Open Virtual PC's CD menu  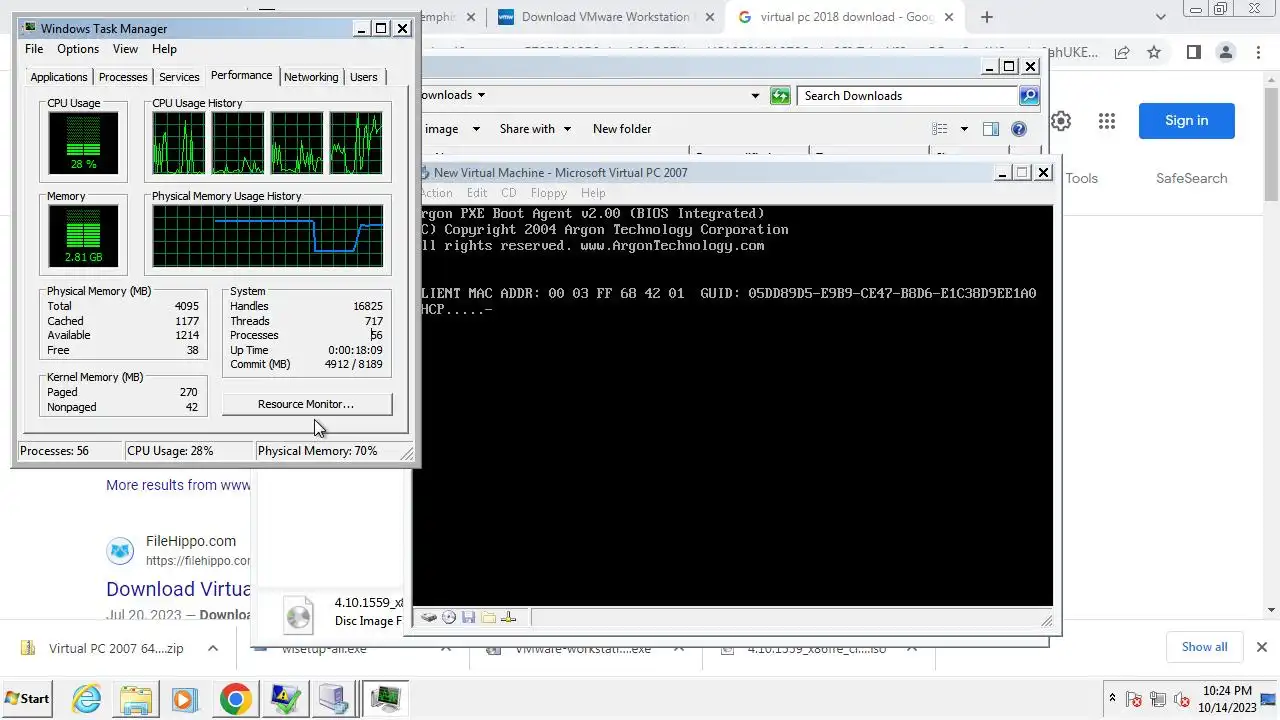coord(508,193)
